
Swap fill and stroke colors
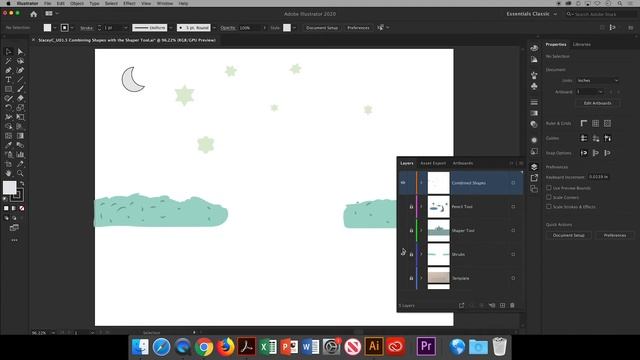point(22,184)
